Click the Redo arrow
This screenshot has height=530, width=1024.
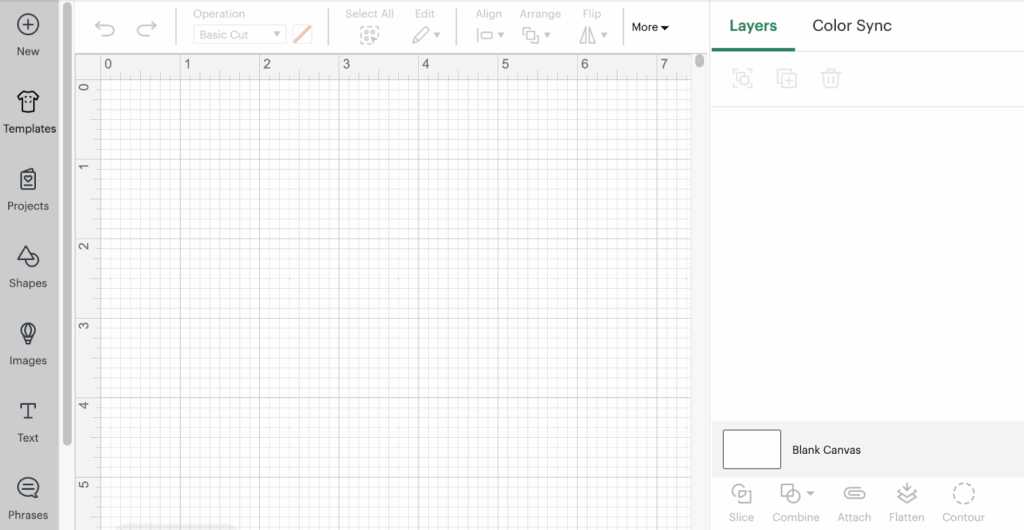pyautogui.click(x=146, y=29)
